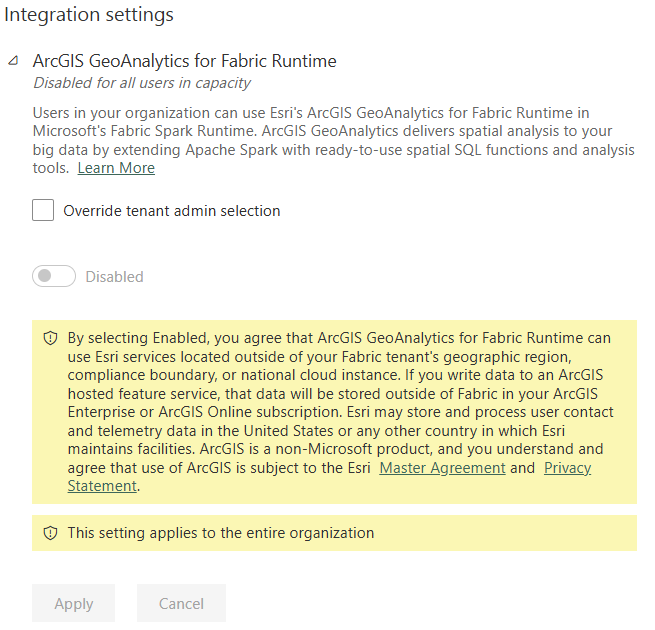Click the shield icon in Esri agreement warning
This screenshot has height=630, width=655.
click(x=51, y=338)
